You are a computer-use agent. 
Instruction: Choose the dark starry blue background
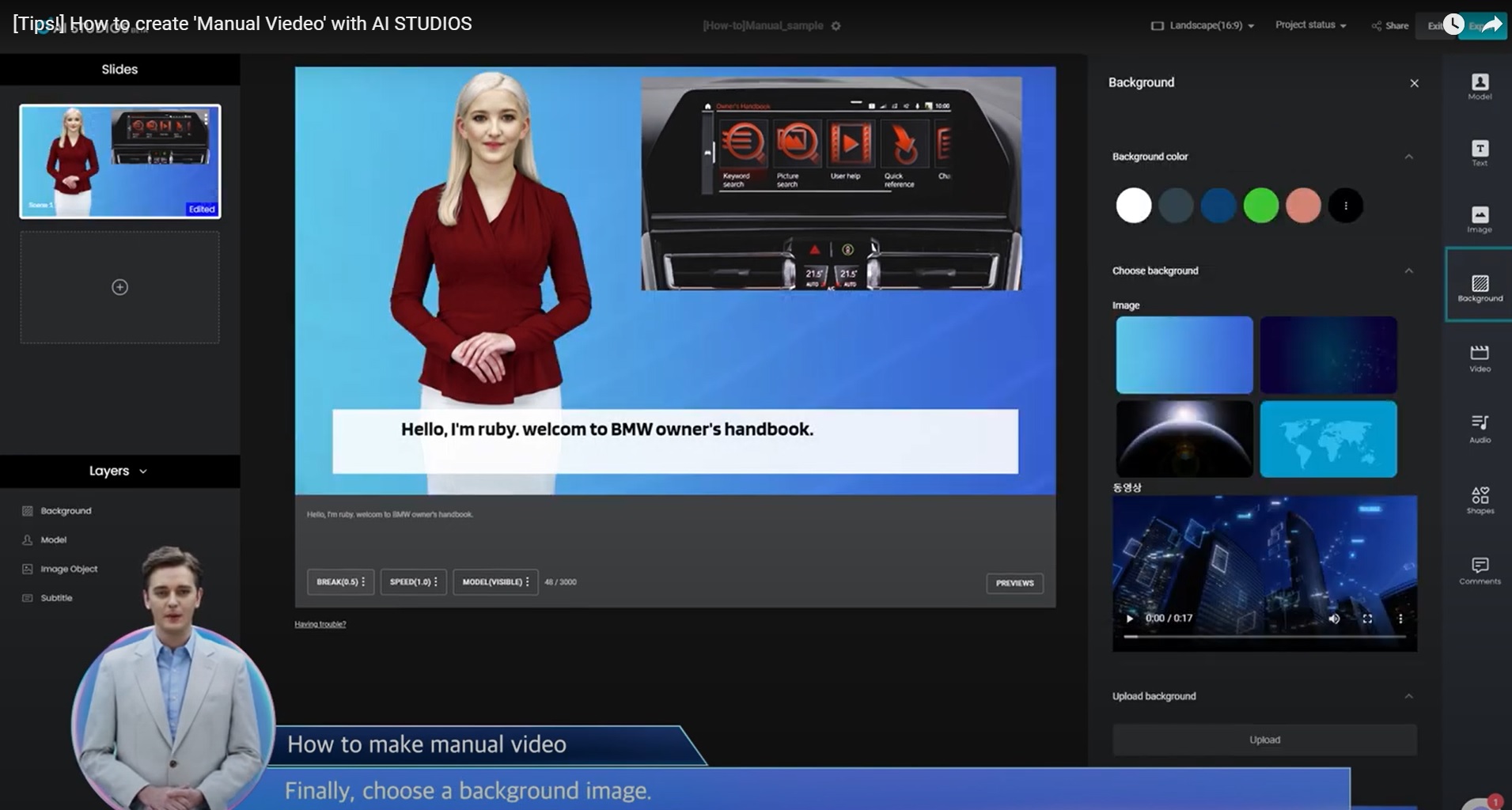pos(1328,355)
